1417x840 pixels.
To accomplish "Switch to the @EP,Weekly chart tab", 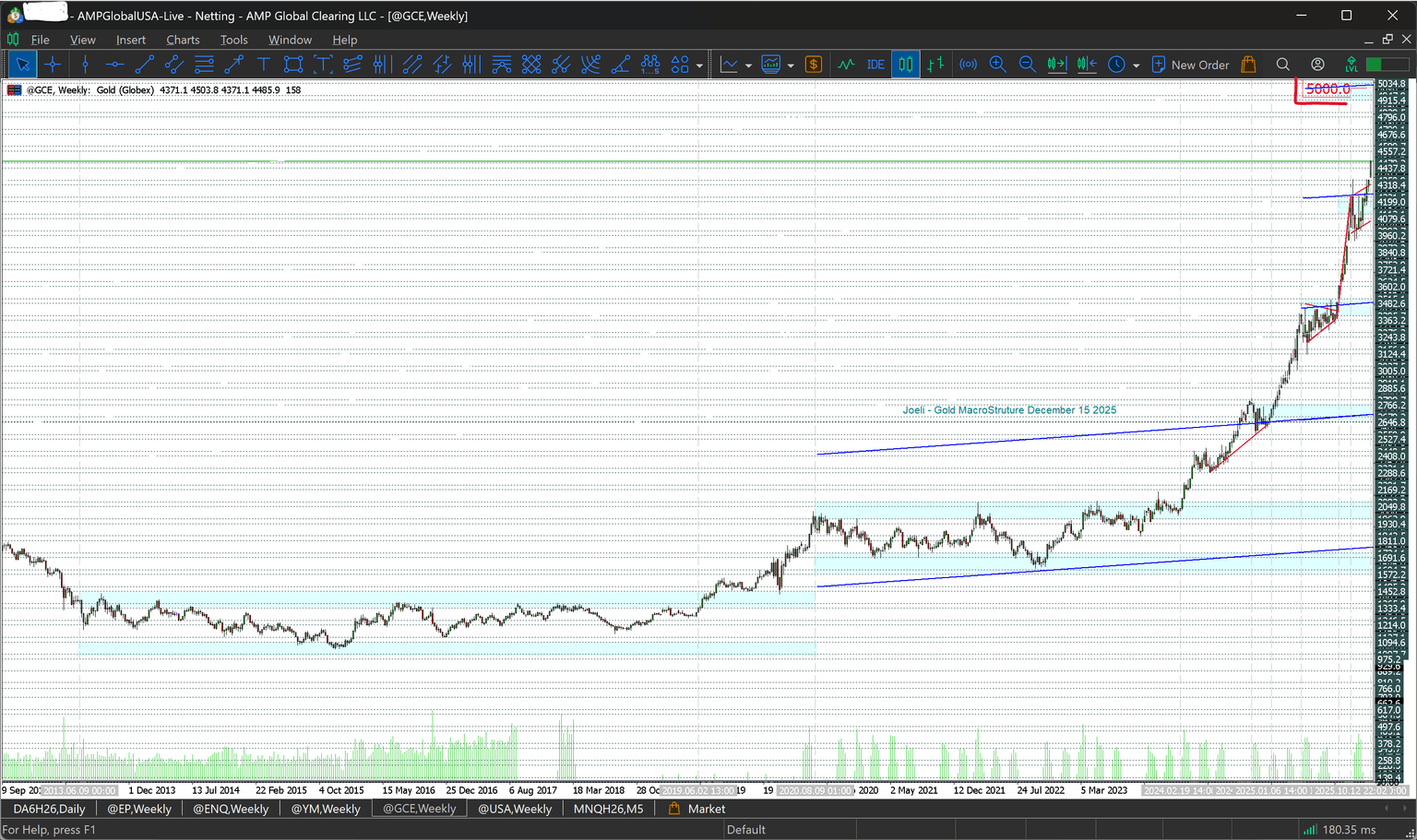I will coord(139,809).
